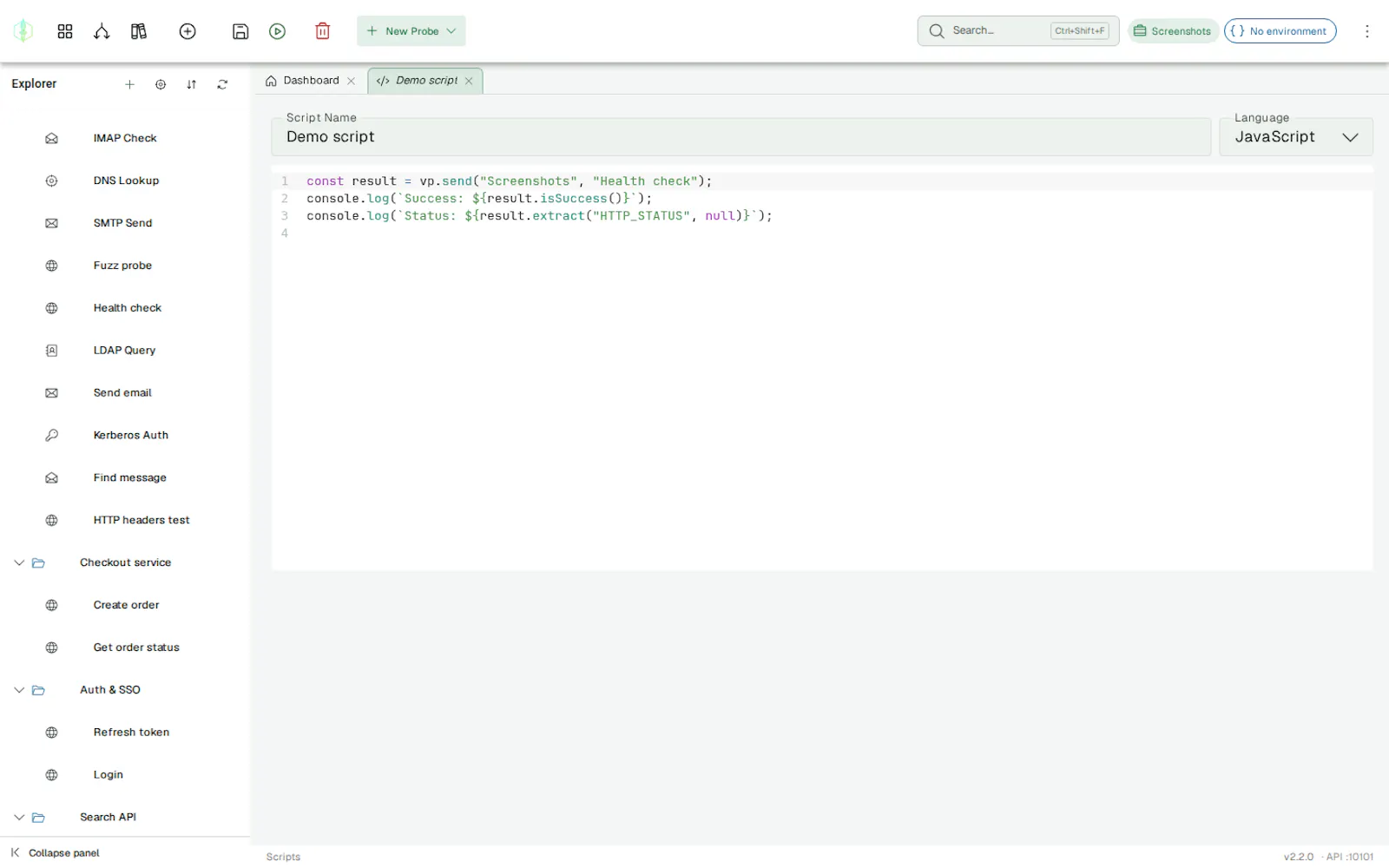Screen dimensions: 1389x868
Task: Close the Demo script tab
Action: click(x=469, y=81)
